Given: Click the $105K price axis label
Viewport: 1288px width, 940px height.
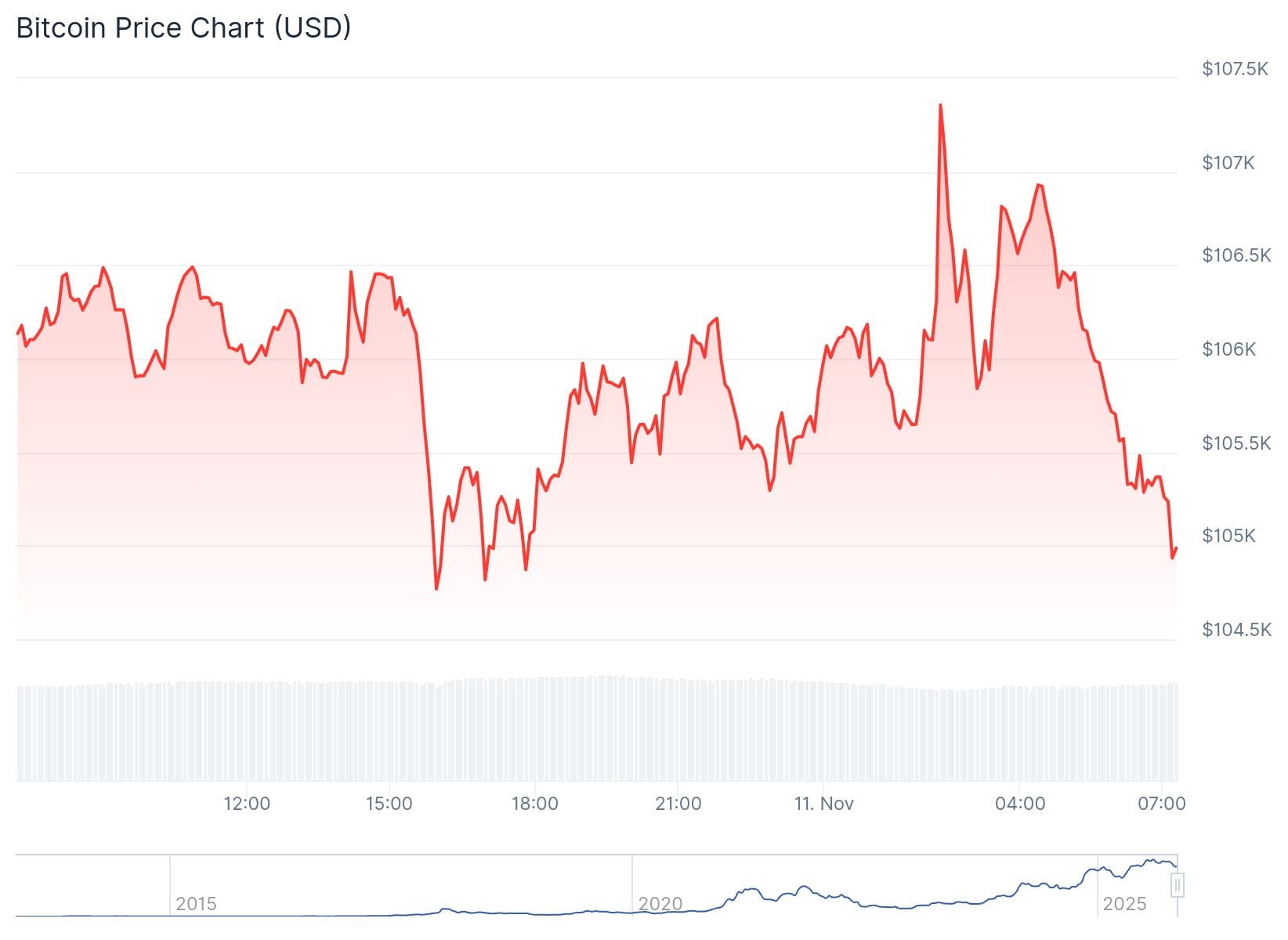Looking at the screenshot, I should point(1229,536).
